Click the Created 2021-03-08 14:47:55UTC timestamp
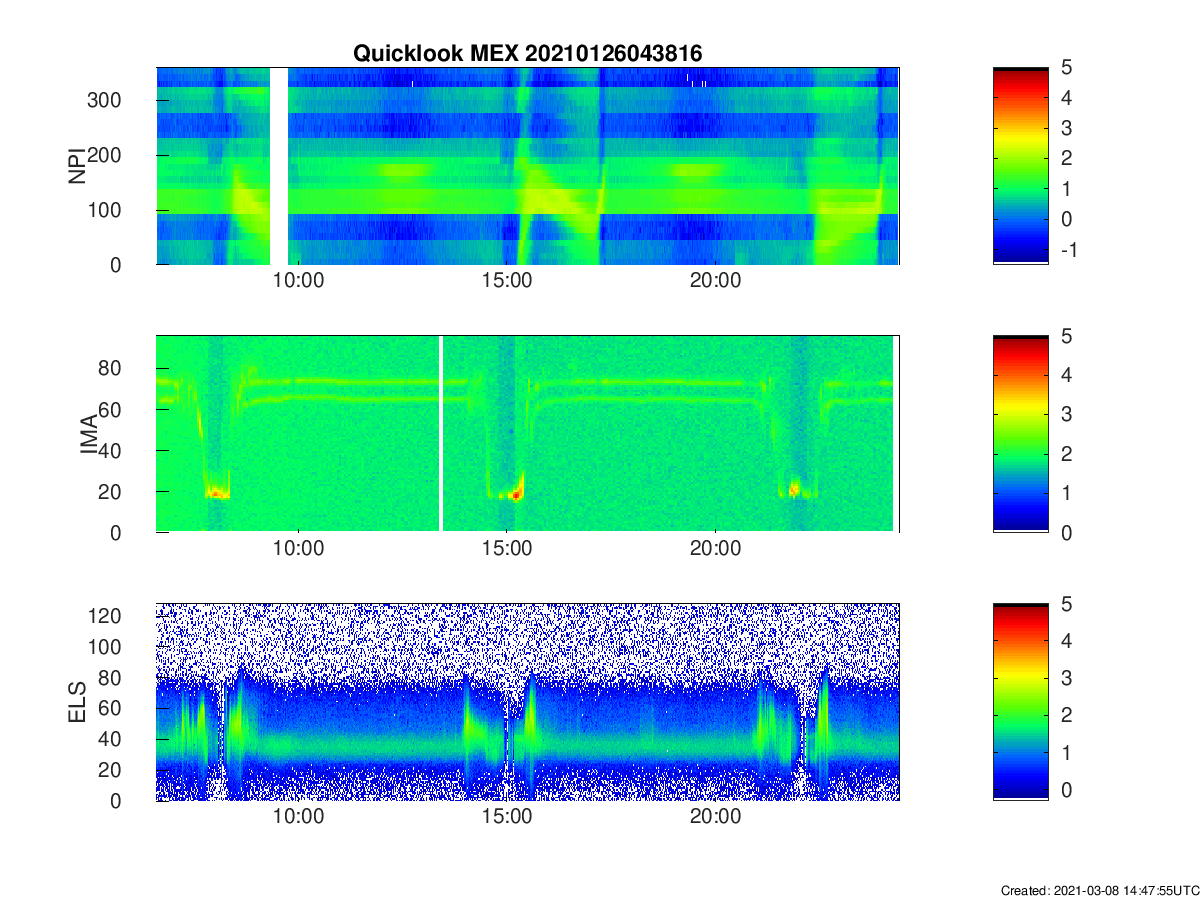 [1098, 890]
